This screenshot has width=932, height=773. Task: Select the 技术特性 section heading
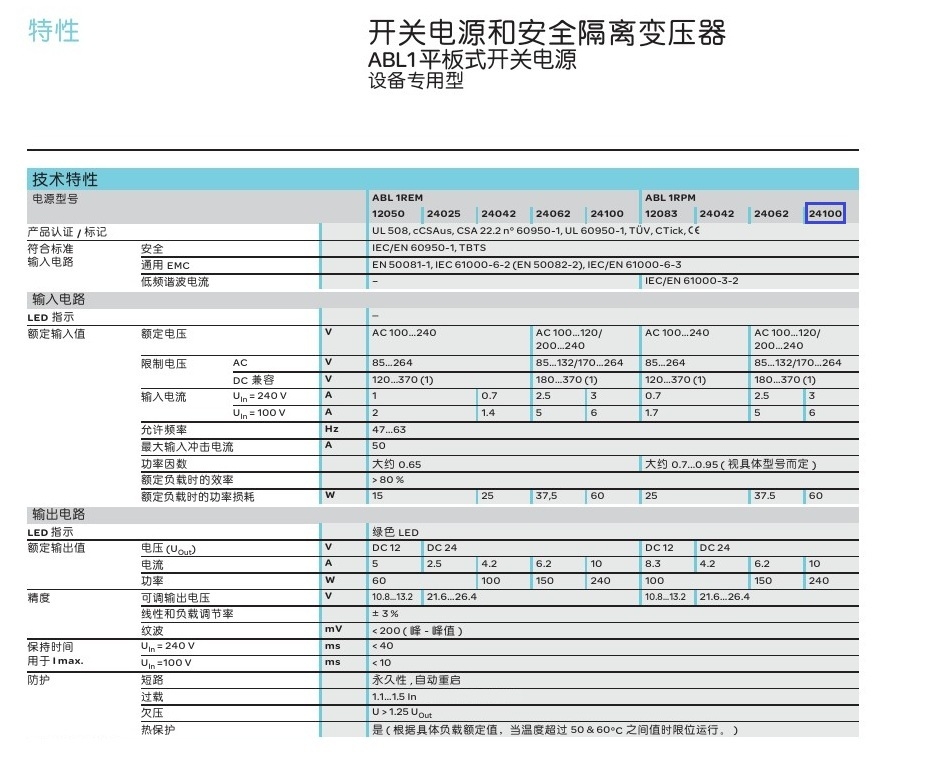(65, 179)
